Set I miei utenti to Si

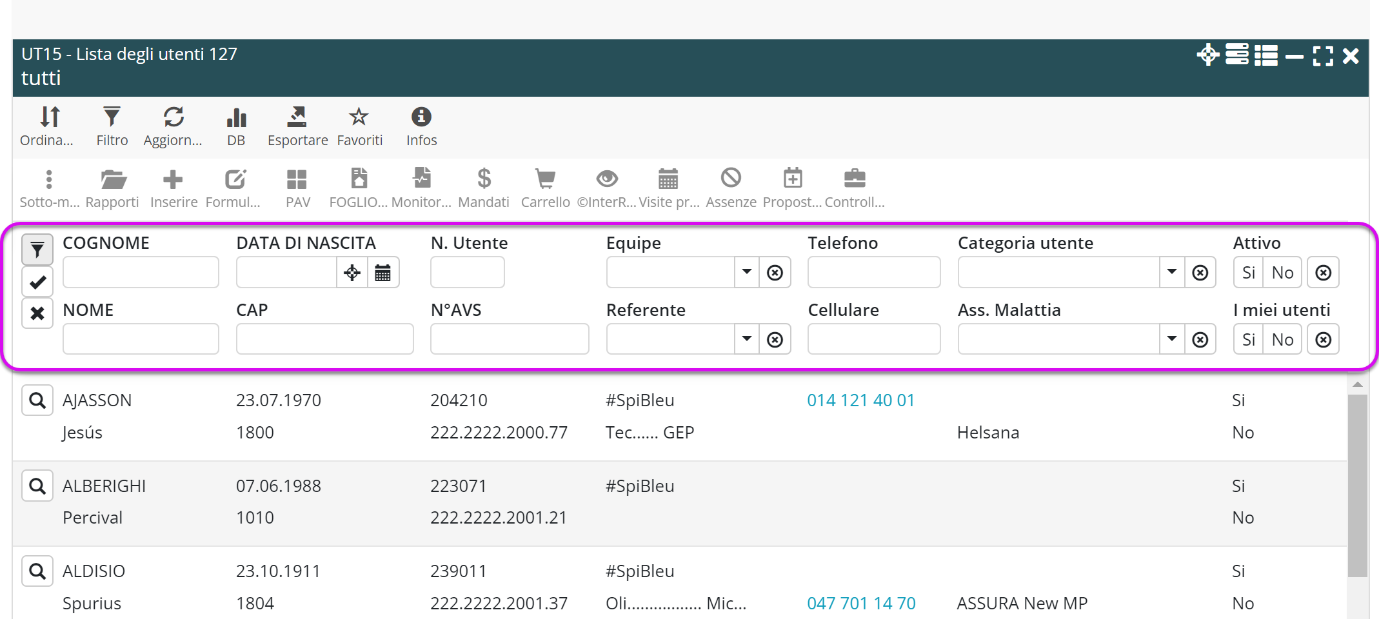(1248, 340)
